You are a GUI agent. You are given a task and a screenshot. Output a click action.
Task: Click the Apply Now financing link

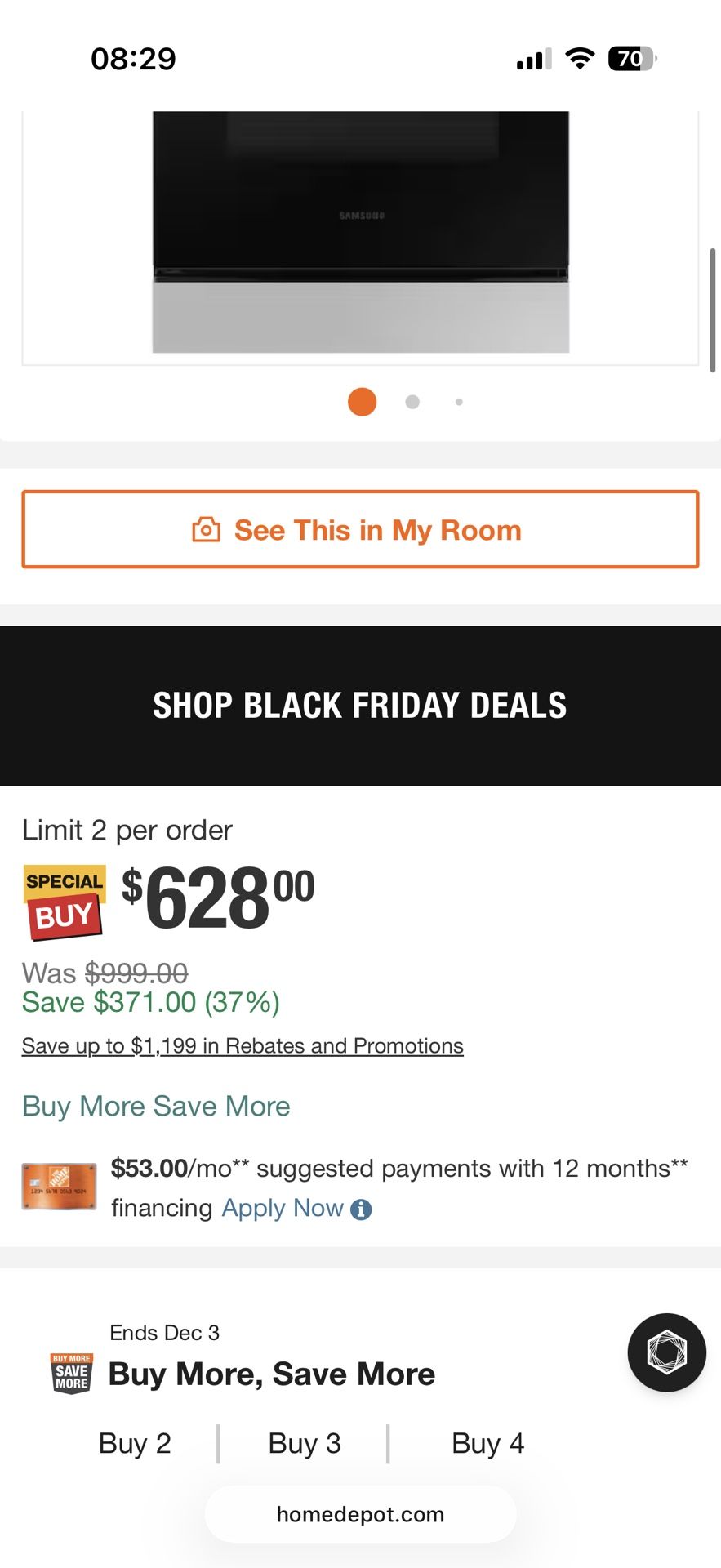click(x=283, y=1208)
